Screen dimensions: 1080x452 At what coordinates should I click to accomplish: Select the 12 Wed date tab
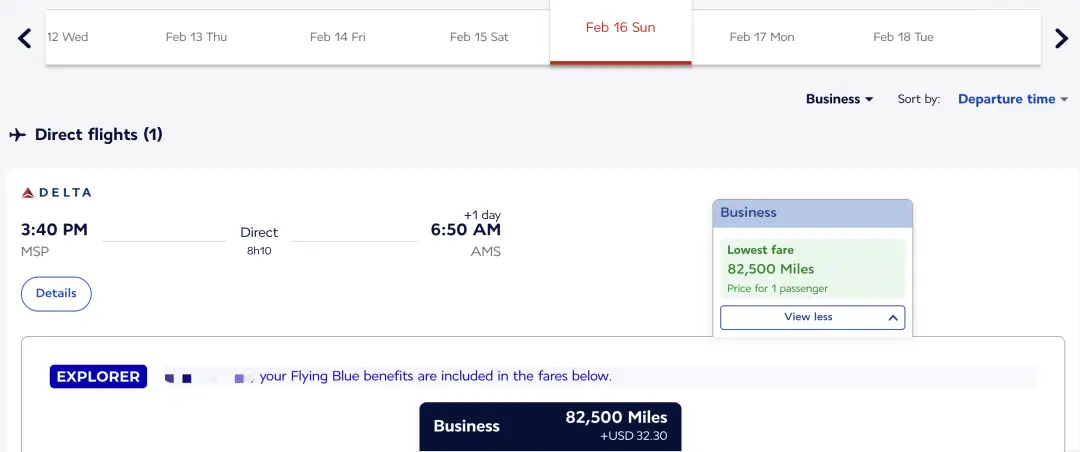pyautogui.click(x=68, y=37)
